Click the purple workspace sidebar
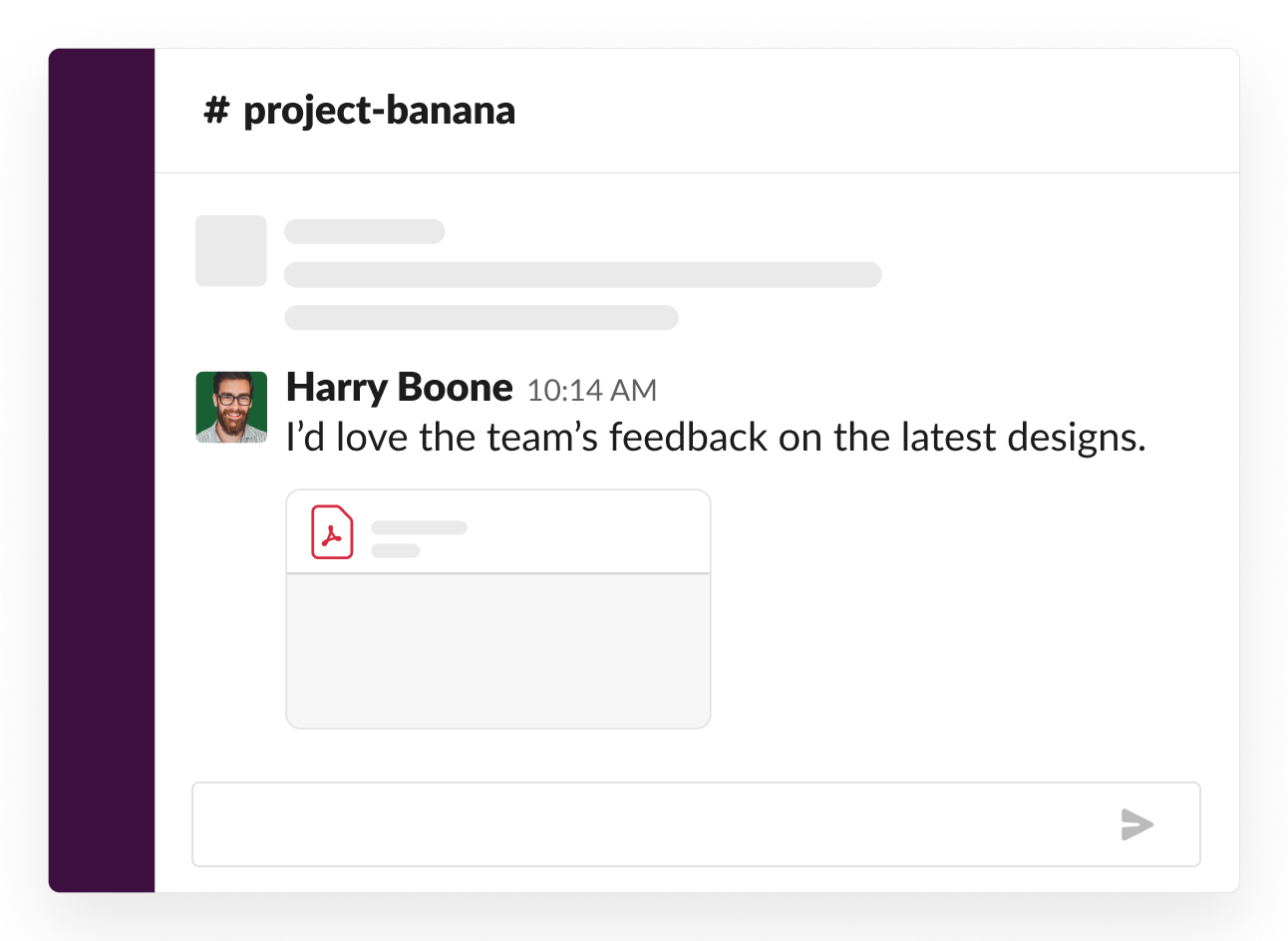This screenshot has width=1288, height=941. tap(102, 470)
